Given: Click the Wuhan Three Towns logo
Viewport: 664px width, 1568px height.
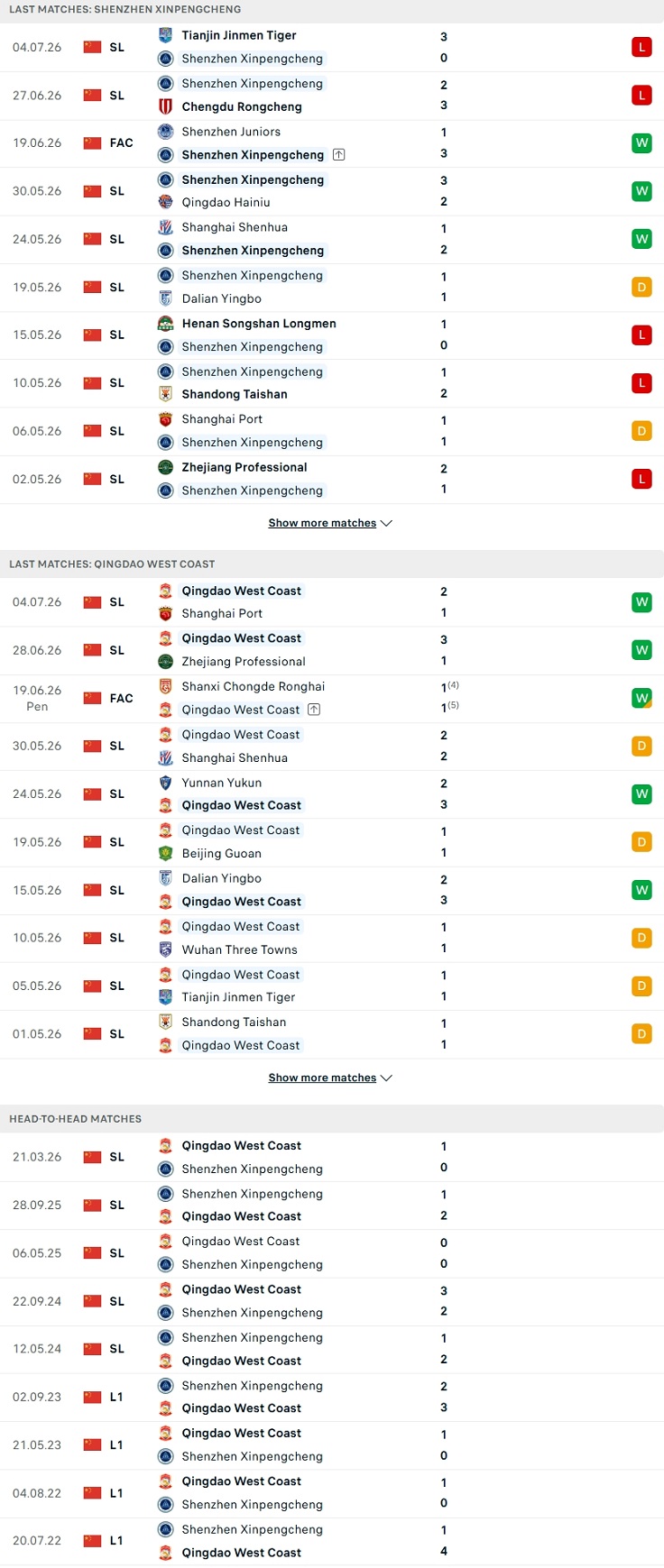Looking at the screenshot, I should click(165, 949).
